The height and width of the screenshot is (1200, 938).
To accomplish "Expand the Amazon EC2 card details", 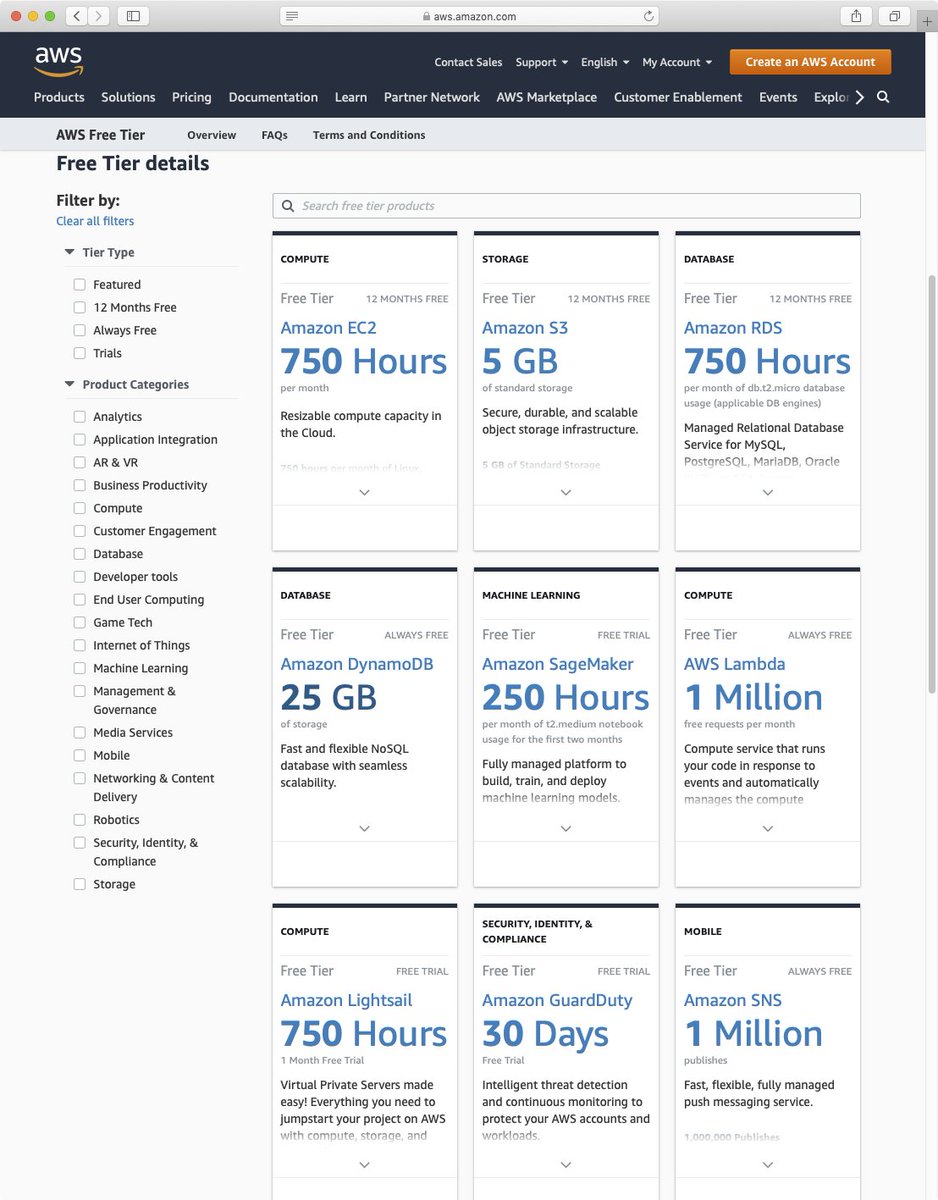I will pos(365,492).
